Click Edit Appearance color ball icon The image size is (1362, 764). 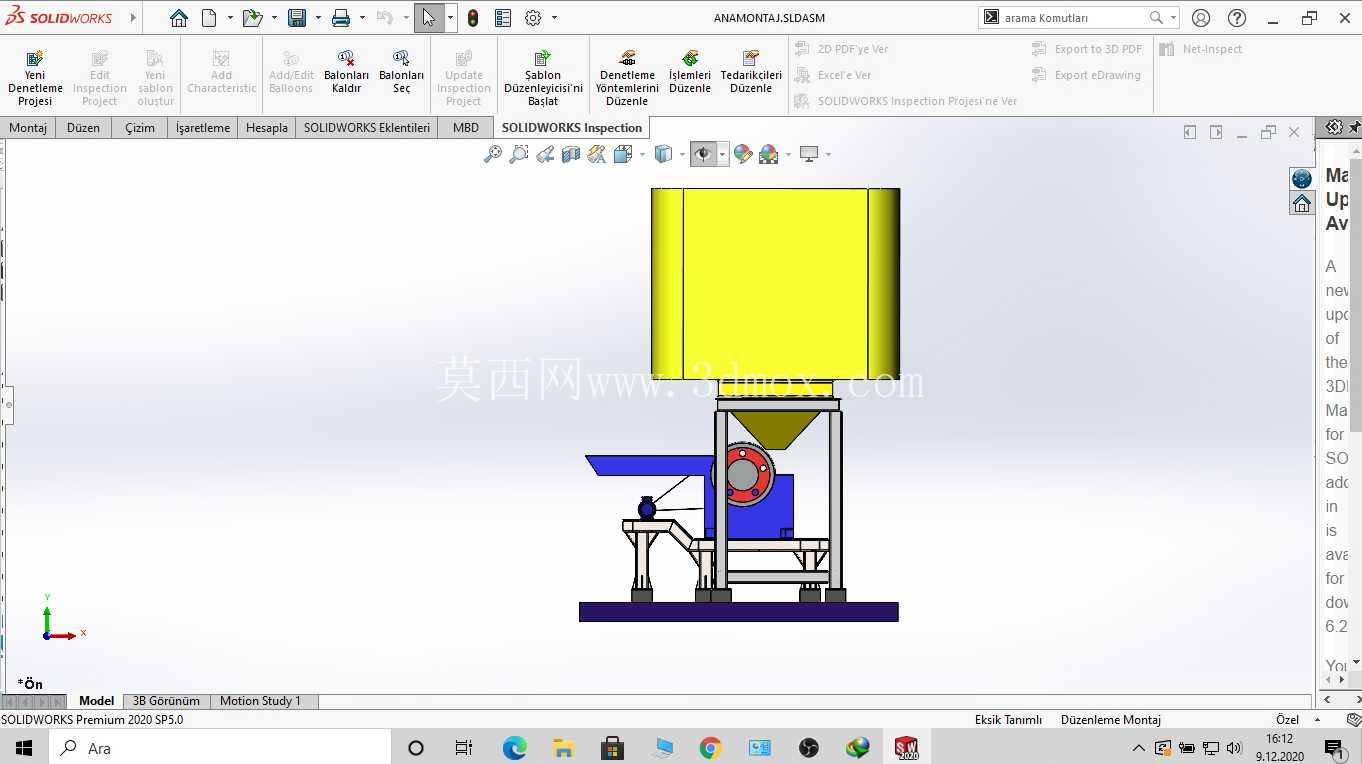[x=743, y=154]
